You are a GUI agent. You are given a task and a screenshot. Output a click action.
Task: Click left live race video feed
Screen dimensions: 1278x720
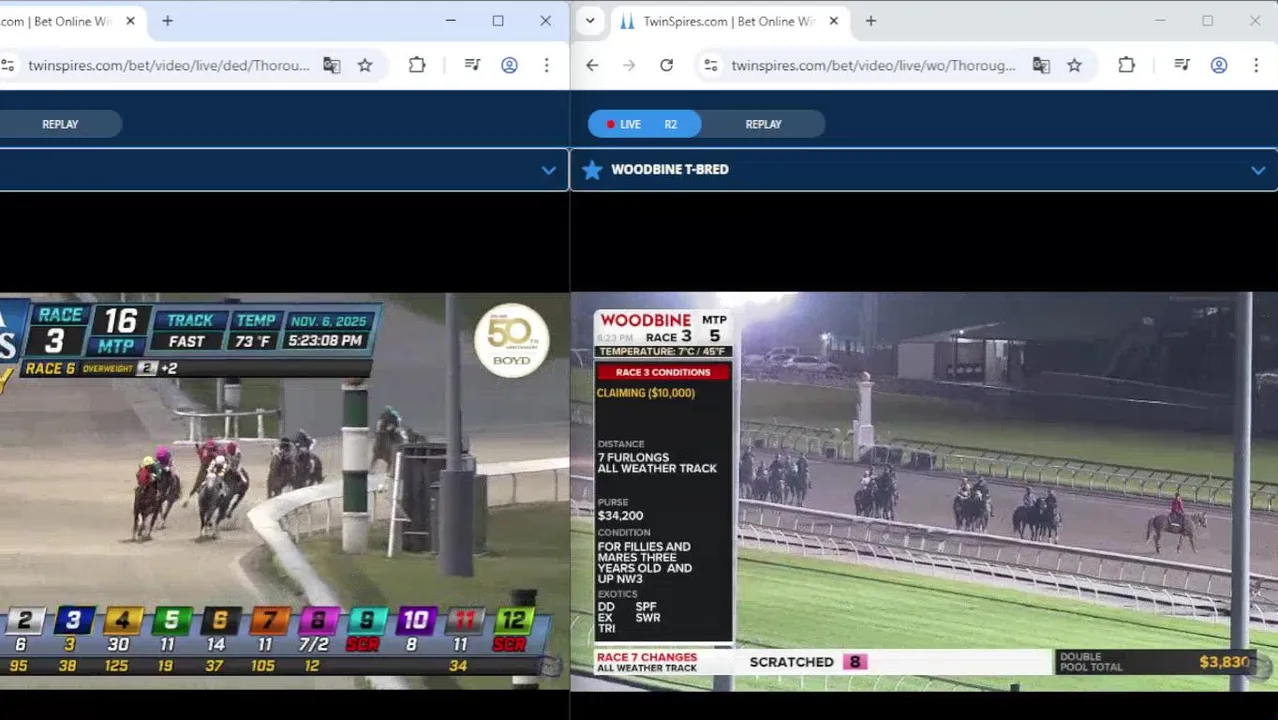284,491
